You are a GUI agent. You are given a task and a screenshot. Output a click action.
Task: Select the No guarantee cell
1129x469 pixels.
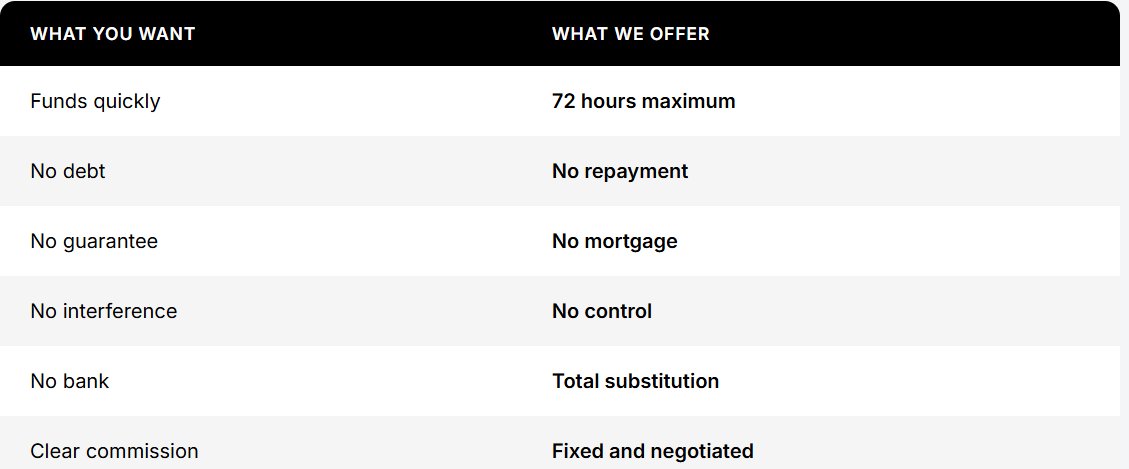[x=94, y=241]
